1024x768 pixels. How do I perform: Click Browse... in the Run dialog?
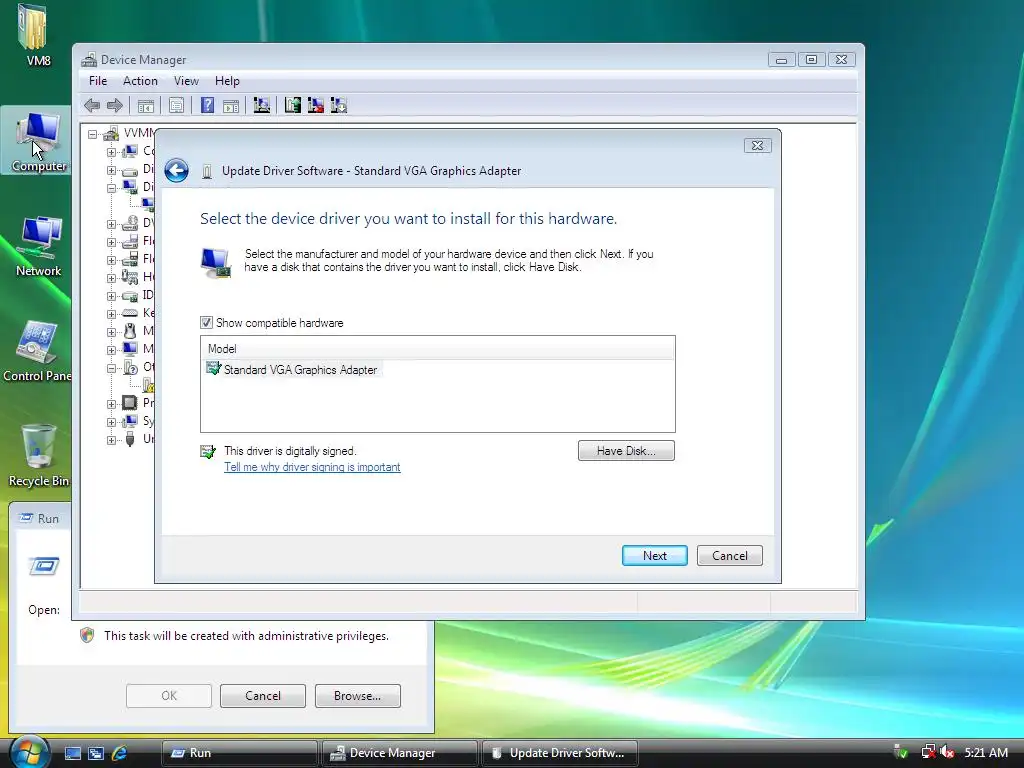pos(357,696)
